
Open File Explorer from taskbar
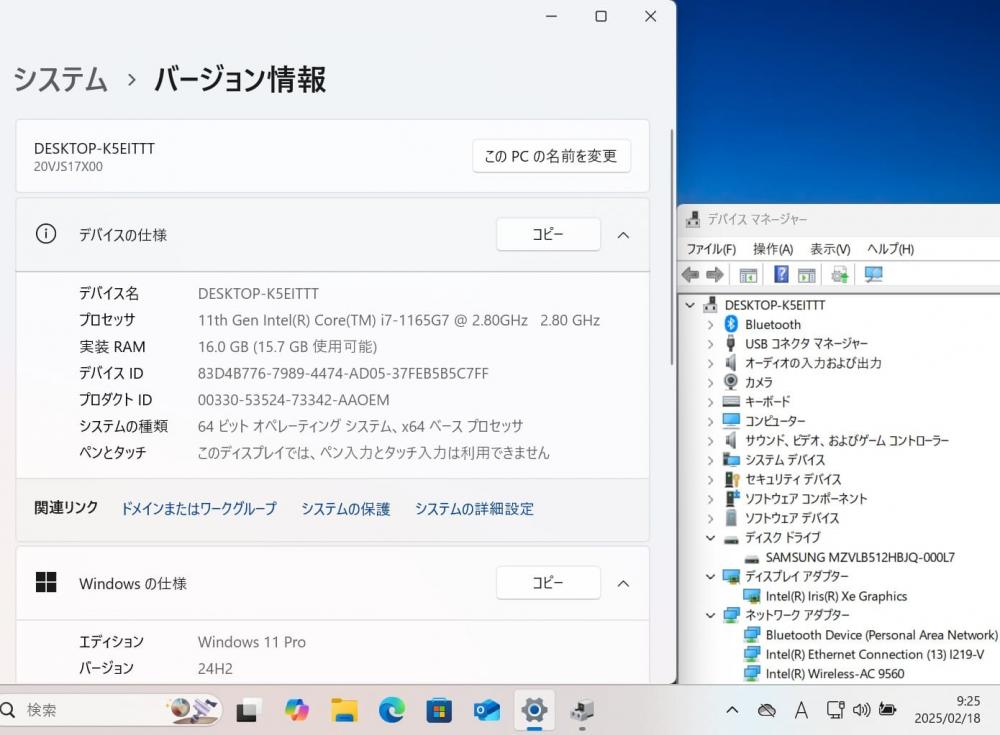344,710
